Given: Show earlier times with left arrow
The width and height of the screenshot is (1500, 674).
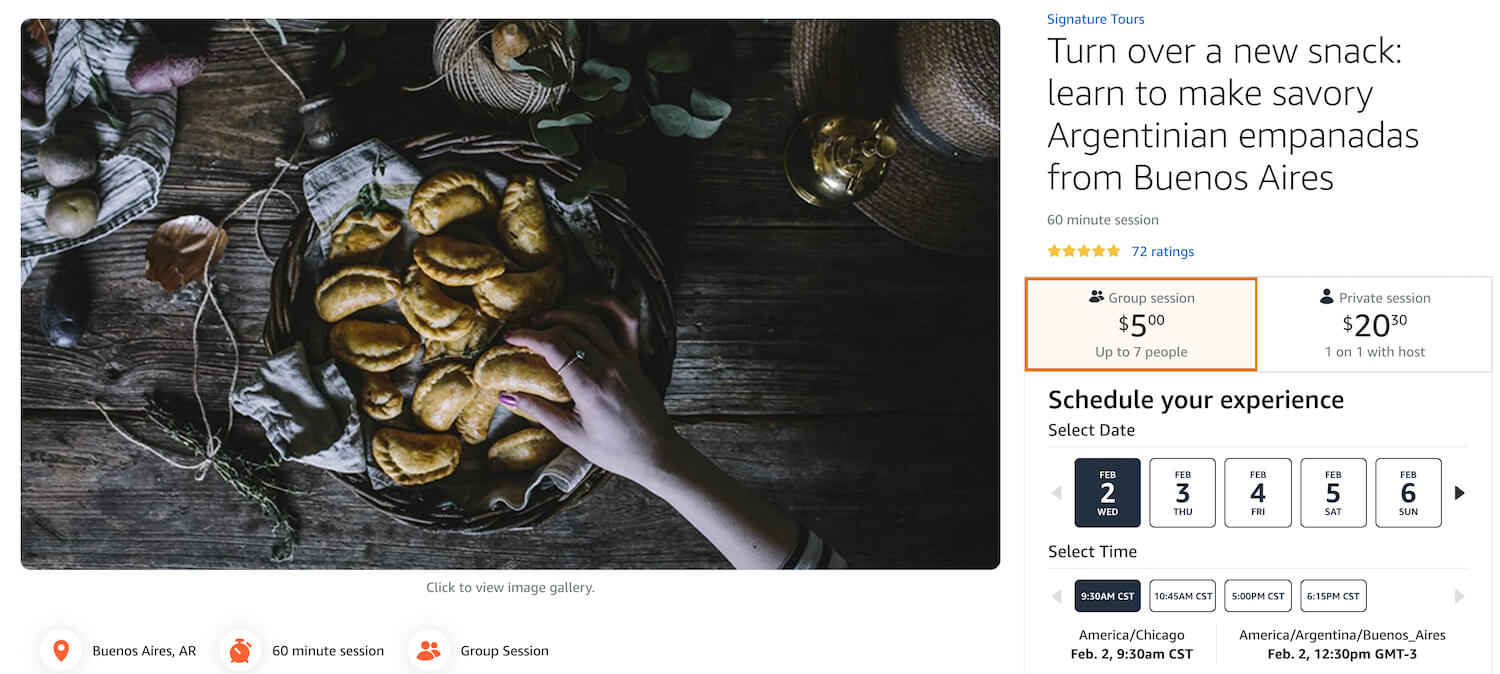Looking at the screenshot, I should pyautogui.click(x=1057, y=597).
